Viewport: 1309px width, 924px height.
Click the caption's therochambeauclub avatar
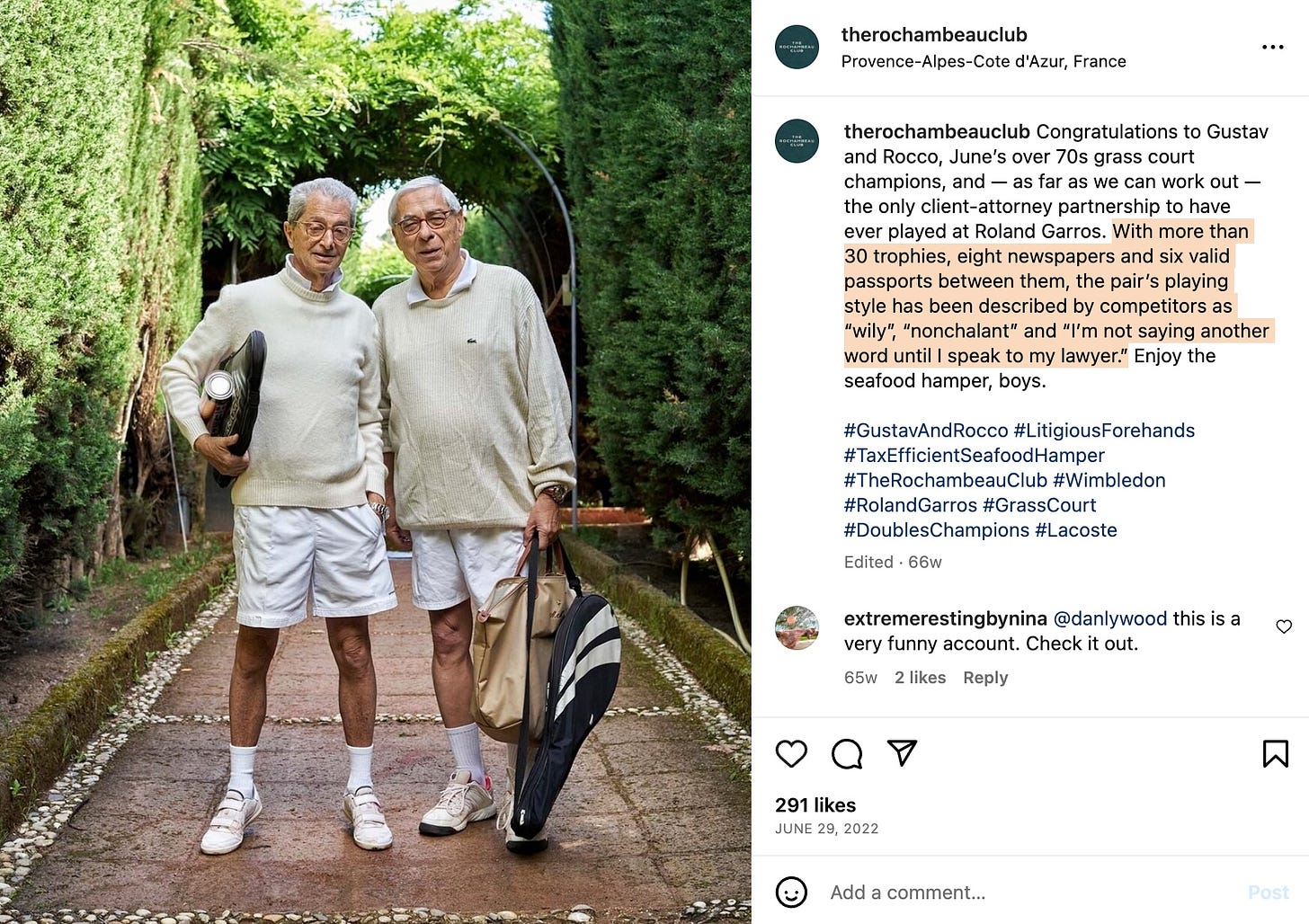tap(797, 141)
